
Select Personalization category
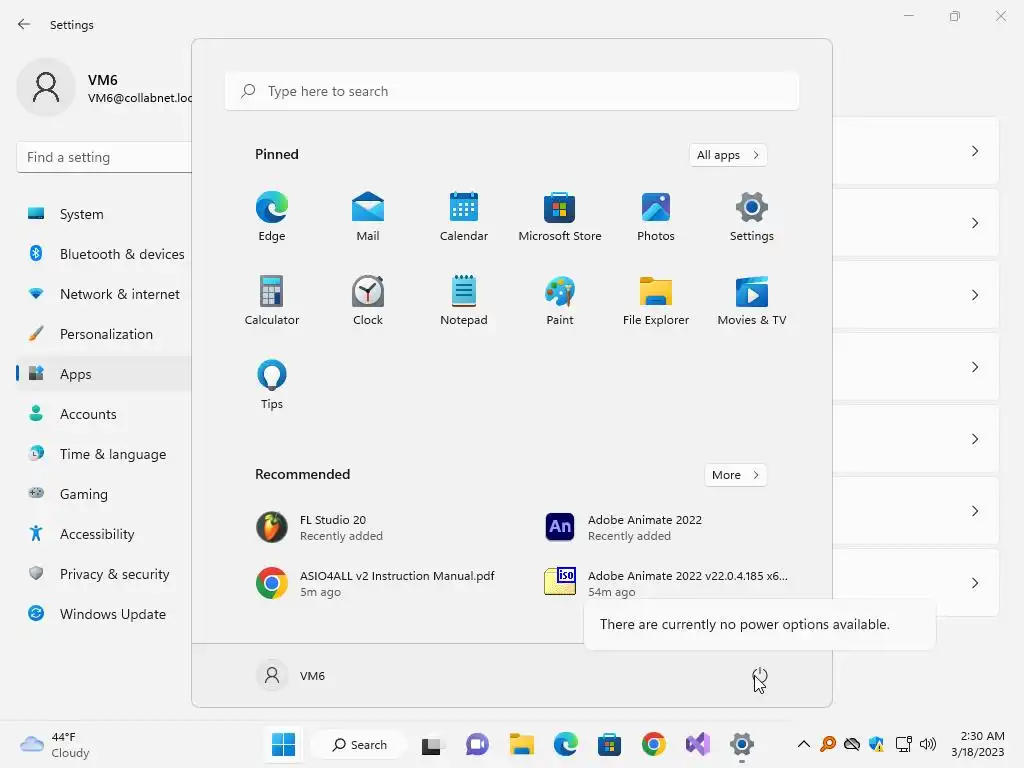pyautogui.click(x=104, y=334)
